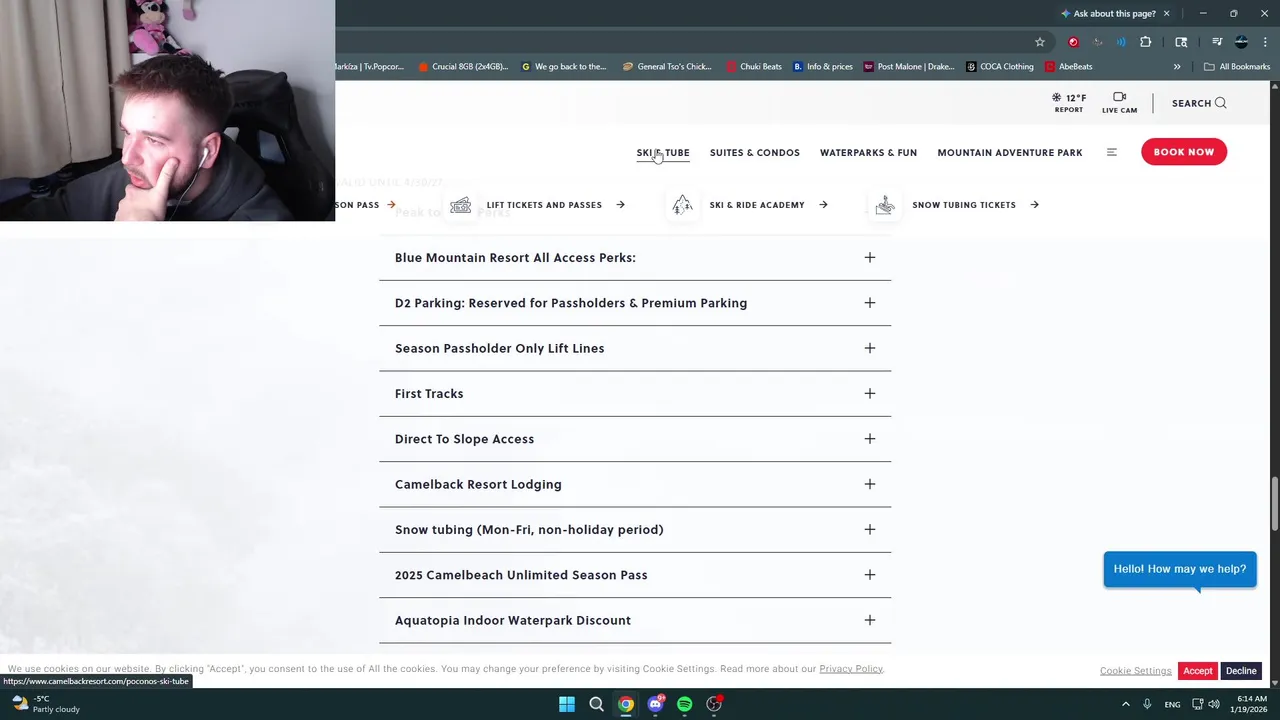
Task: Open the Waterparks & Fun menu
Action: (x=868, y=153)
